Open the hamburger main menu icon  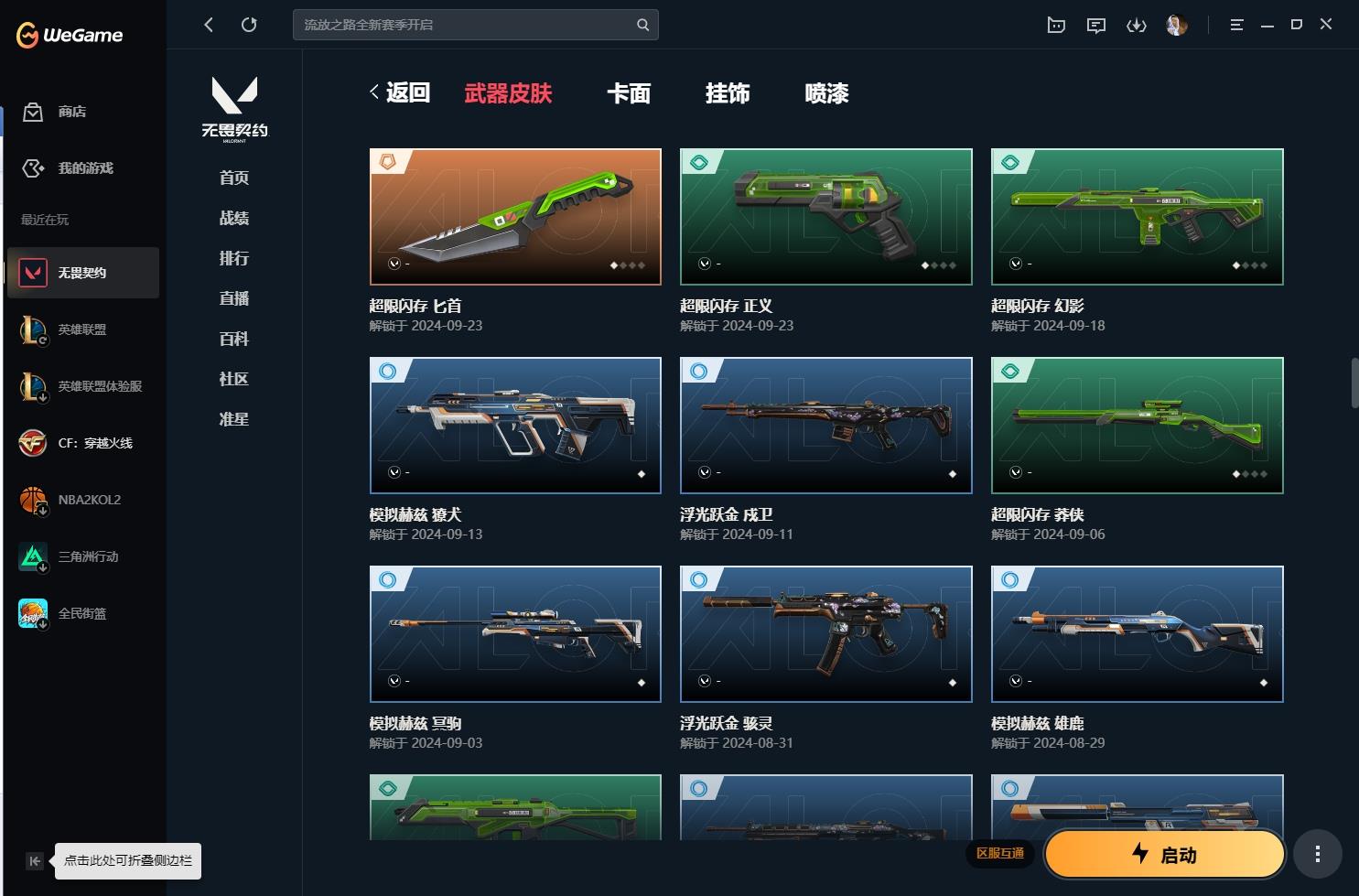pyautogui.click(x=1236, y=25)
